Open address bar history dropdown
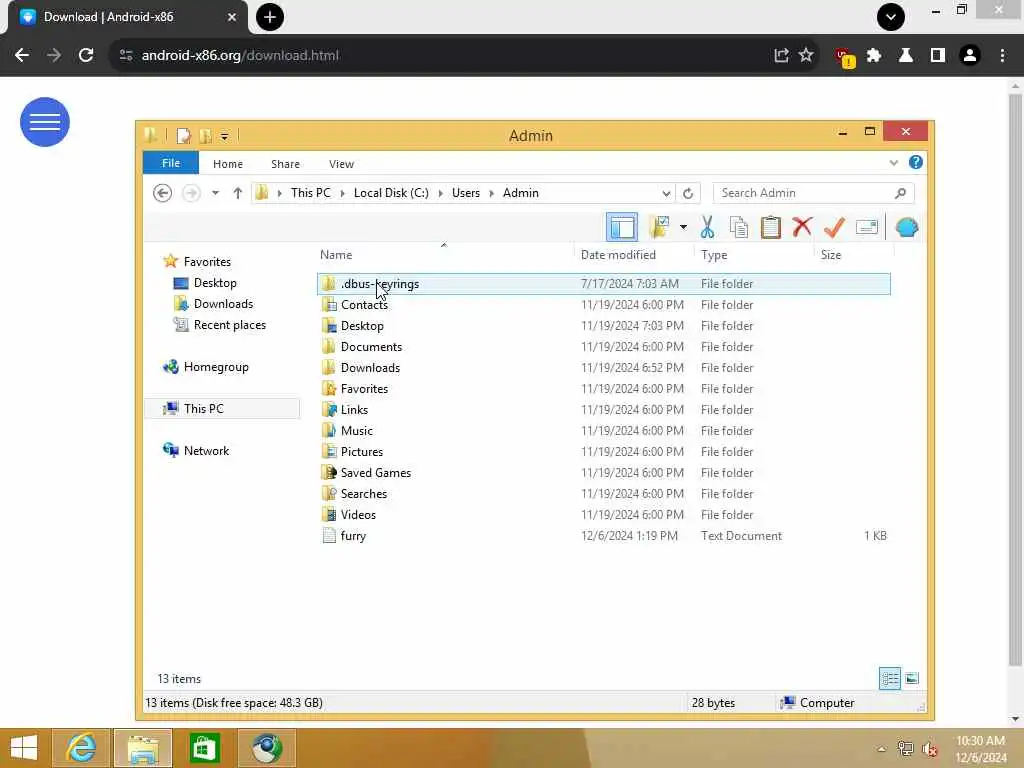 coord(665,193)
